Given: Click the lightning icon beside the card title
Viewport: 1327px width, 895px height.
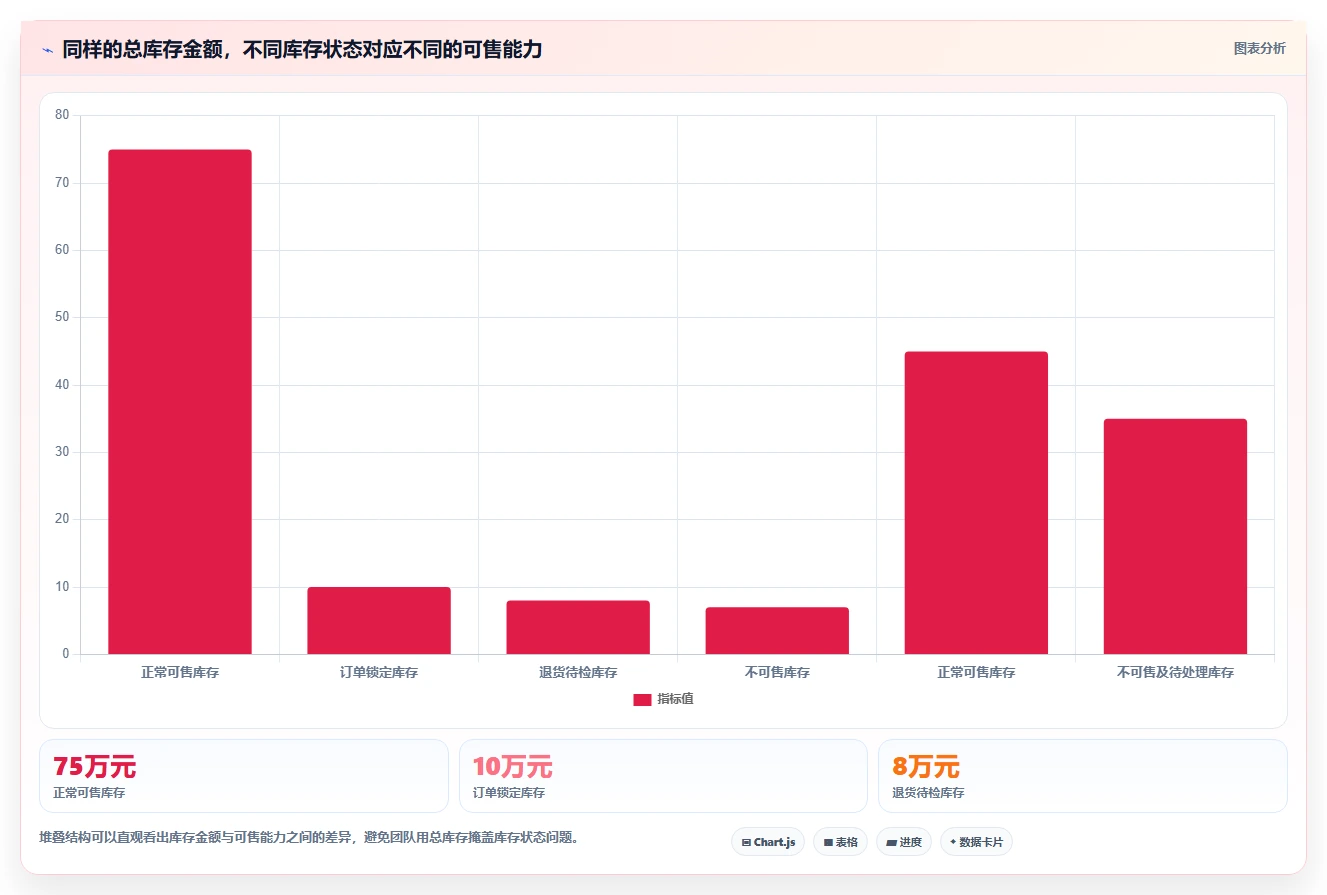Looking at the screenshot, I should (x=47, y=50).
